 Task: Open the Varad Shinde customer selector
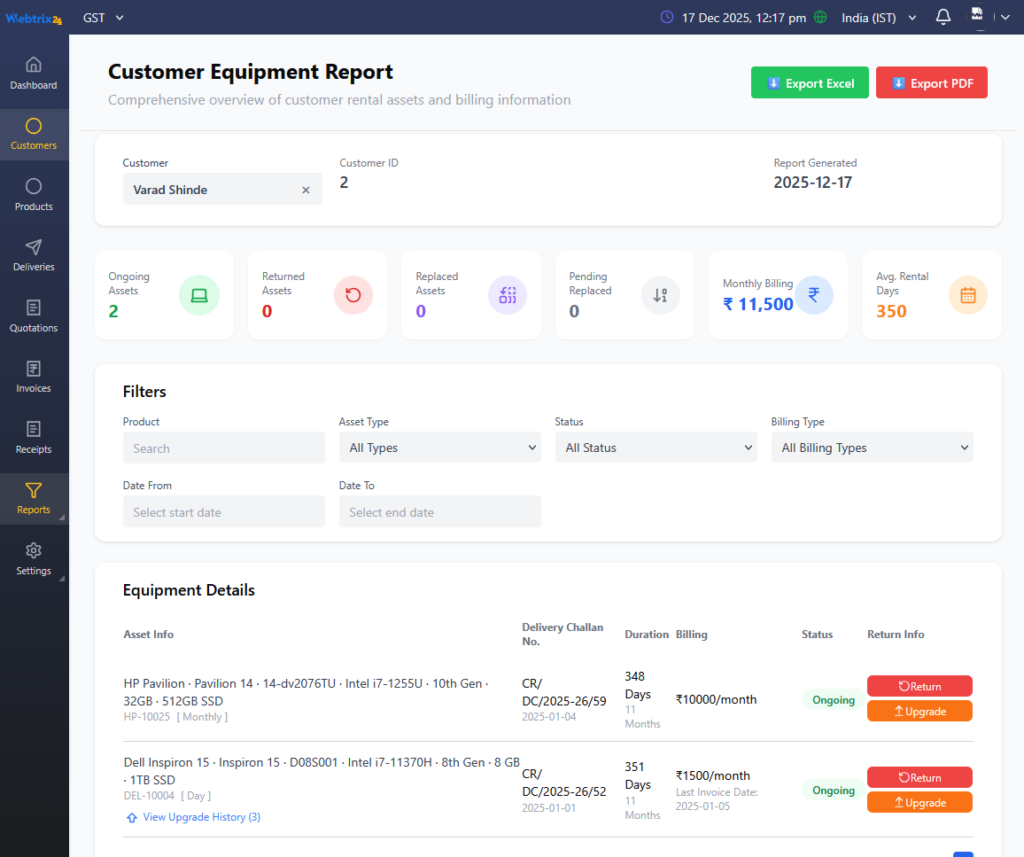coord(222,189)
